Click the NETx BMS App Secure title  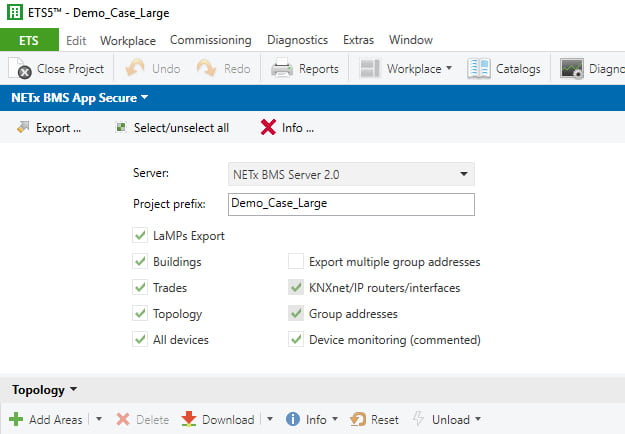(x=74, y=98)
